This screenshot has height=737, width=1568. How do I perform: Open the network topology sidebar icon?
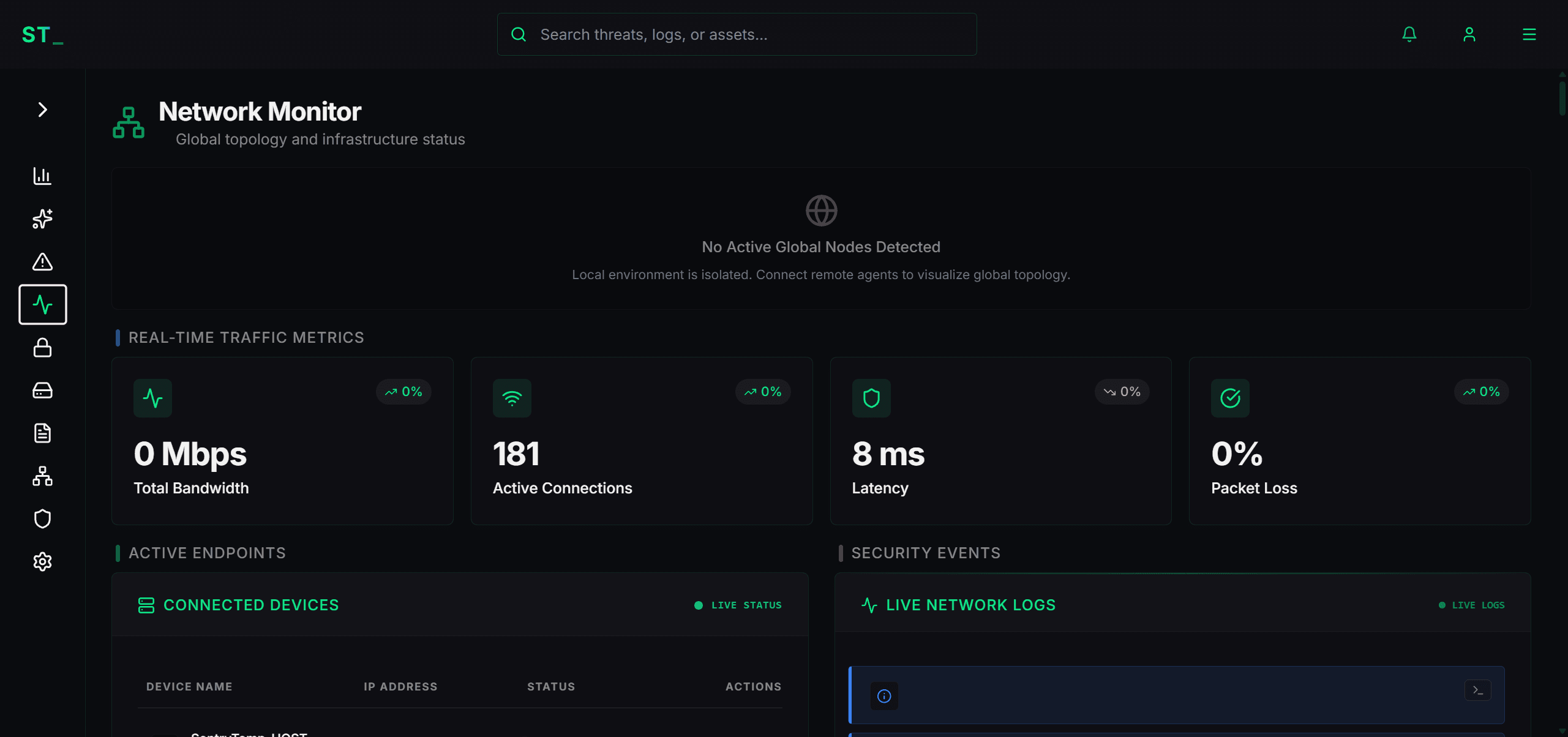[x=42, y=476]
